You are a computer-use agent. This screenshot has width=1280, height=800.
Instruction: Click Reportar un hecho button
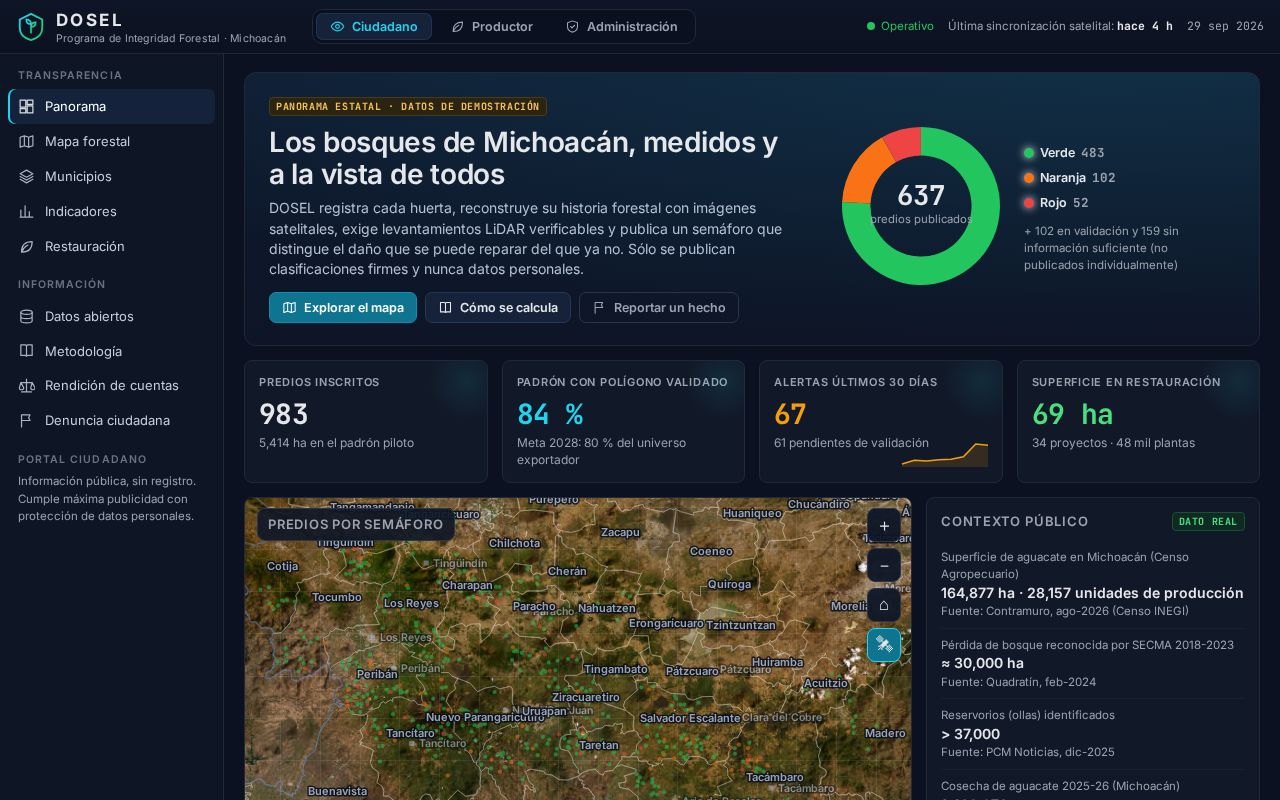click(659, 308)
